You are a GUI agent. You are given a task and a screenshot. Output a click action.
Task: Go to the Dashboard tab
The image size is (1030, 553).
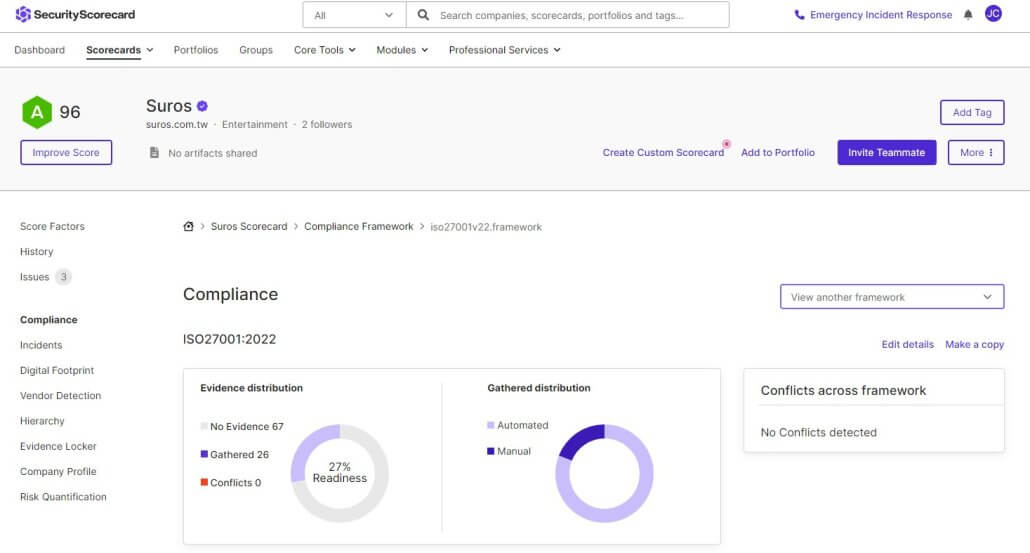pos(39,50)
